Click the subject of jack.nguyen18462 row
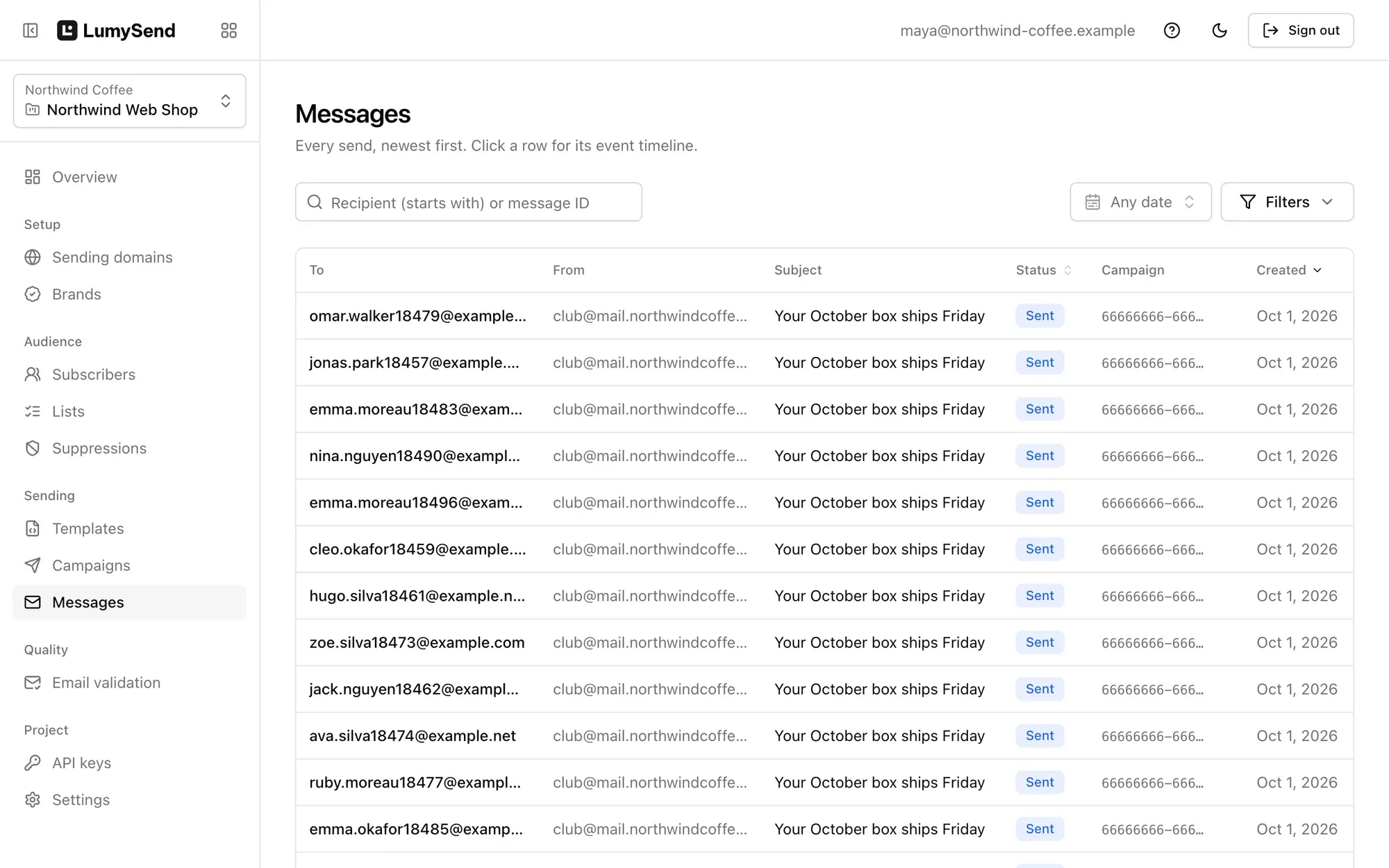1389x868 pixels. (879, 690)
